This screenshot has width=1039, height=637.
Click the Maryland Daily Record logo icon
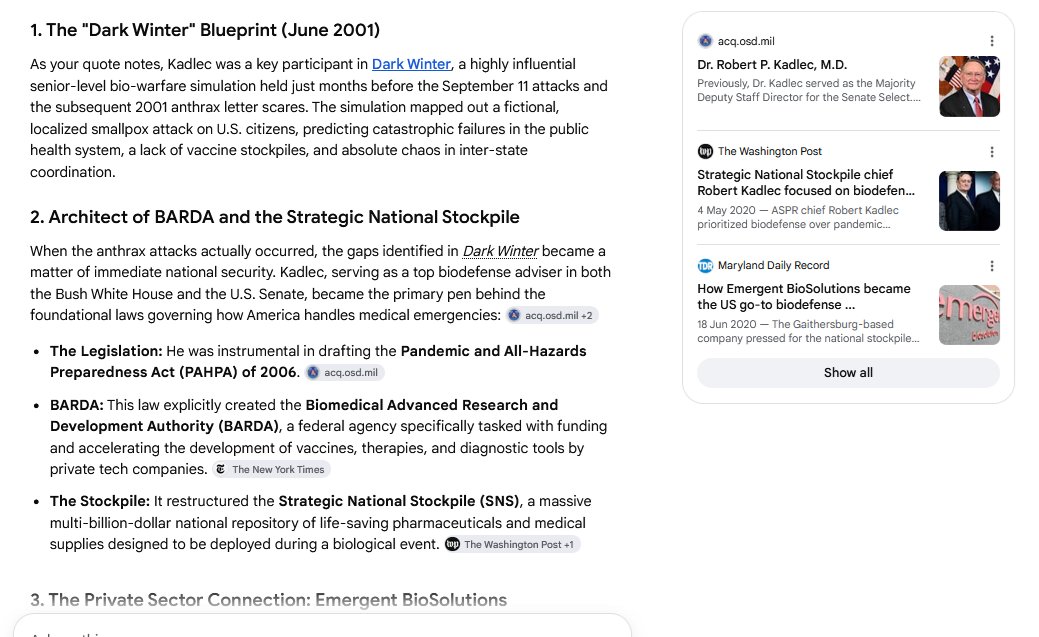click(705, 265)
